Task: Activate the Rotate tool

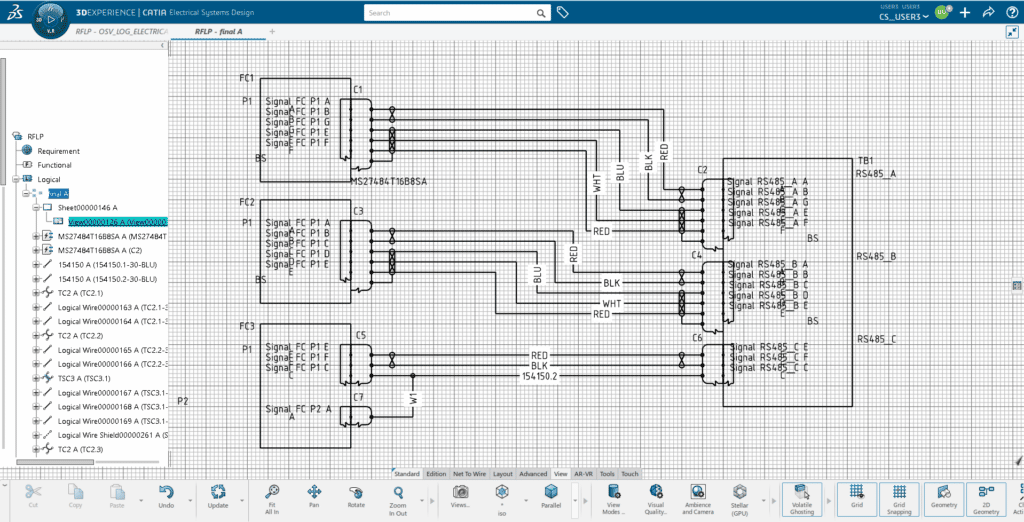Action: tap(356, 492)
